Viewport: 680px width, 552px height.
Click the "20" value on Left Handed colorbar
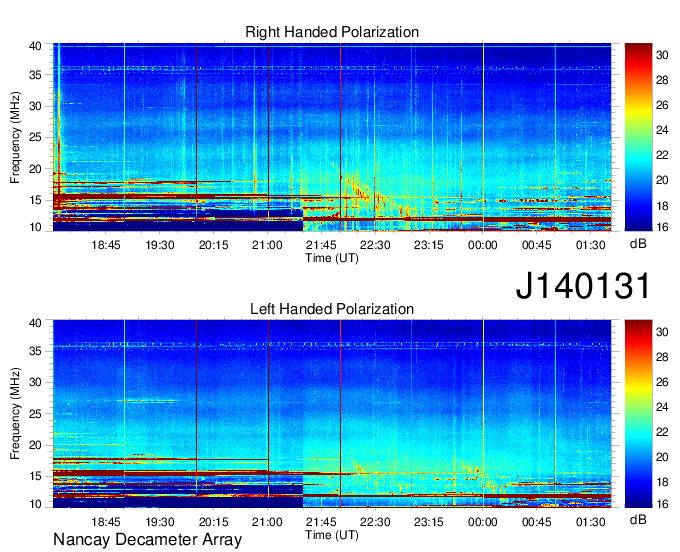pyautogui.click(x=662, y=457)
